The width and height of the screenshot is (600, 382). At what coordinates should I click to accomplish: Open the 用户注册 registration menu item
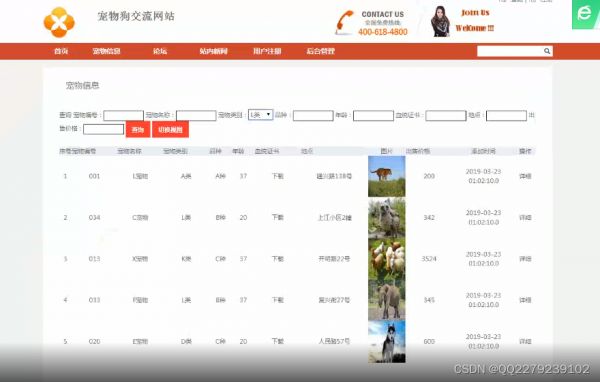pyautogui.click(x=267, y=51)
